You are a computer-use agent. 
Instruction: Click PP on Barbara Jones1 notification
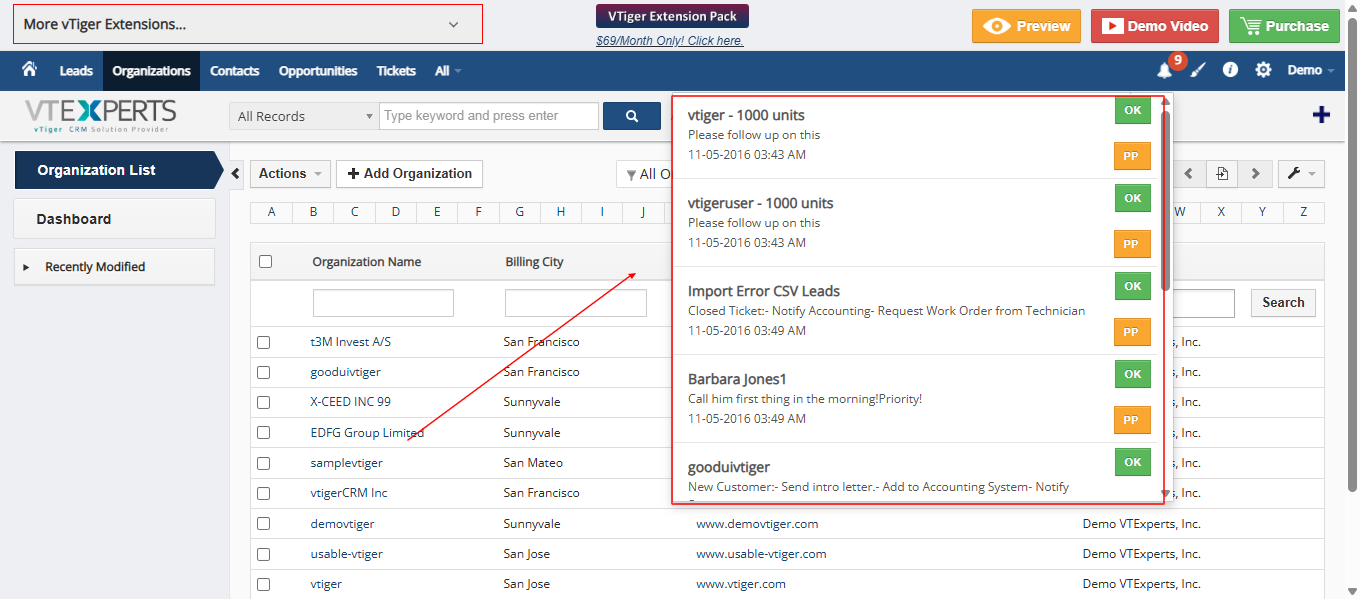click(x=1132, y=420)
